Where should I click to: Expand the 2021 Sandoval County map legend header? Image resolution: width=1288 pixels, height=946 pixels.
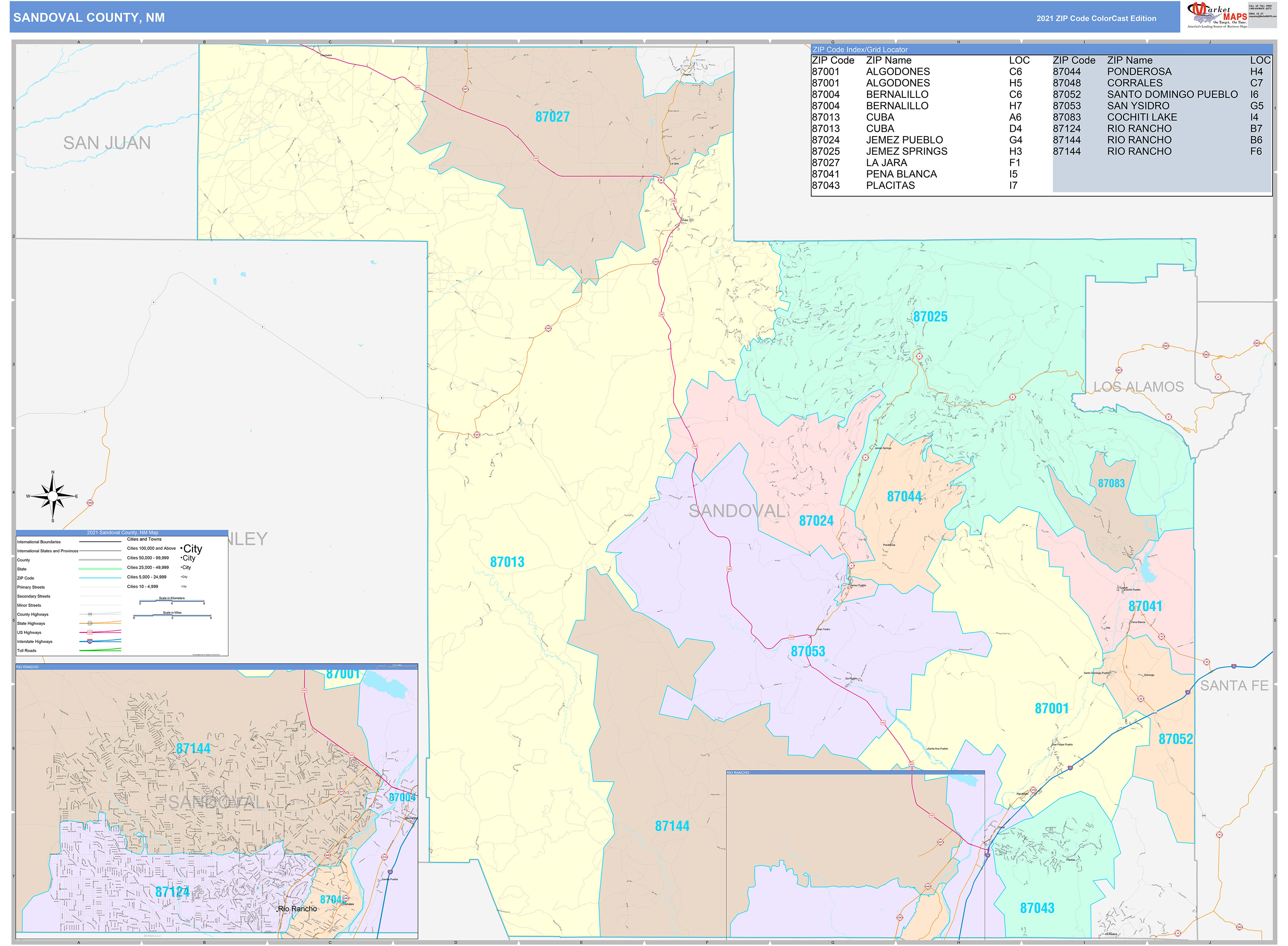(x=123, y=533)
